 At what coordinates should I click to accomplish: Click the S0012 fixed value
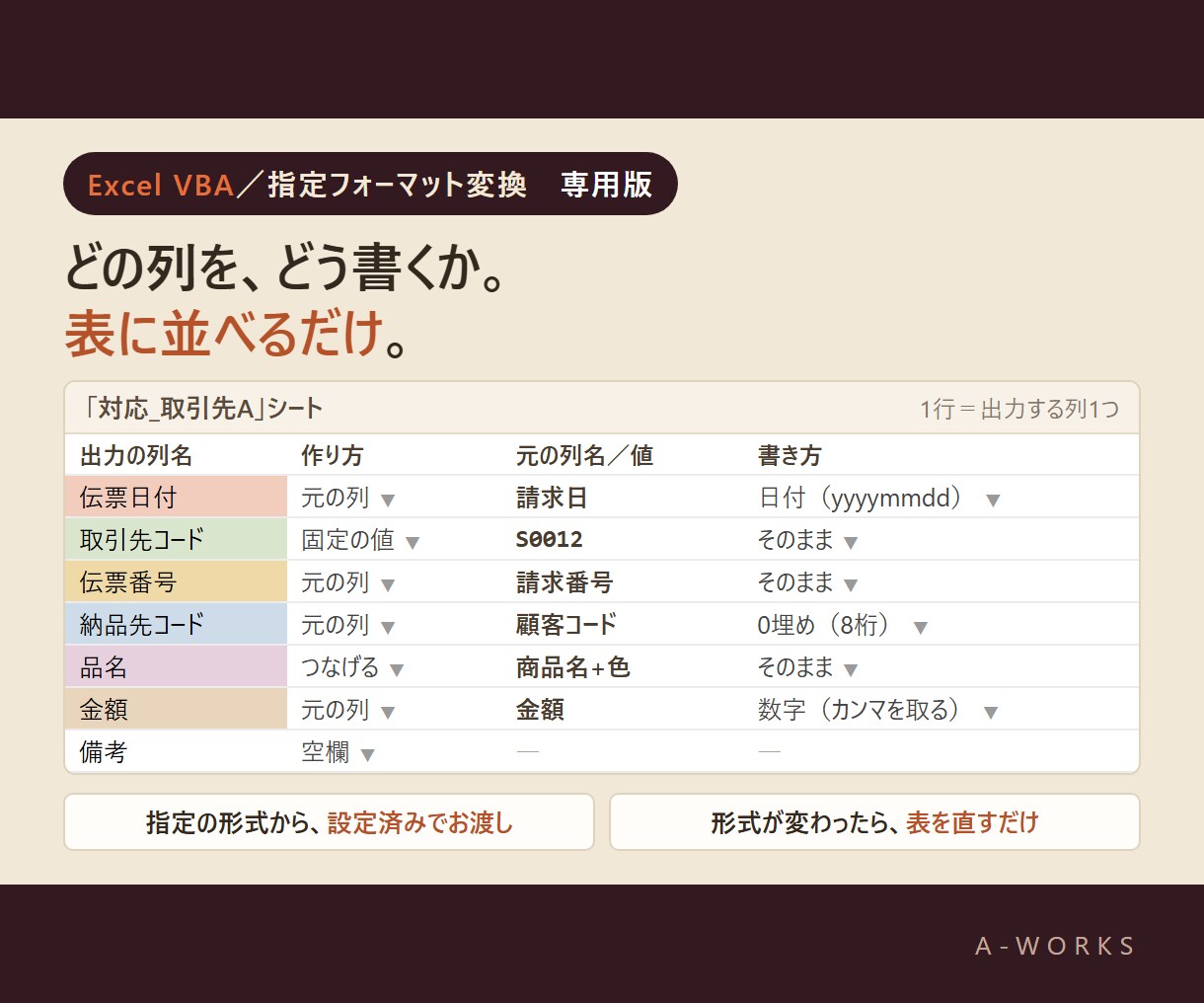pyautogui.click(x=550, y=541)
